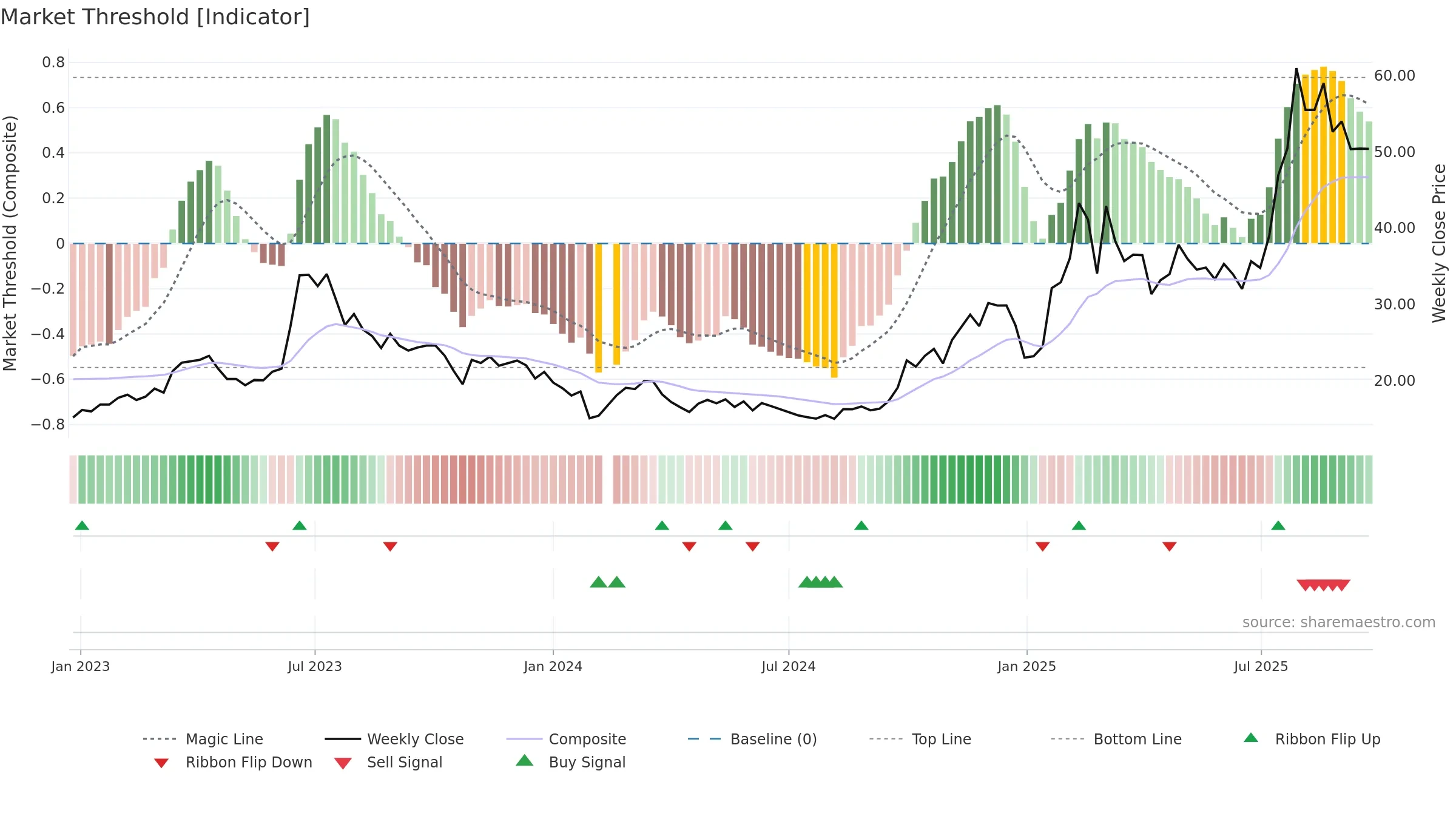
Task: Click the second Buy Signal triangle, Feb 2024
Action: coord(617,582)
